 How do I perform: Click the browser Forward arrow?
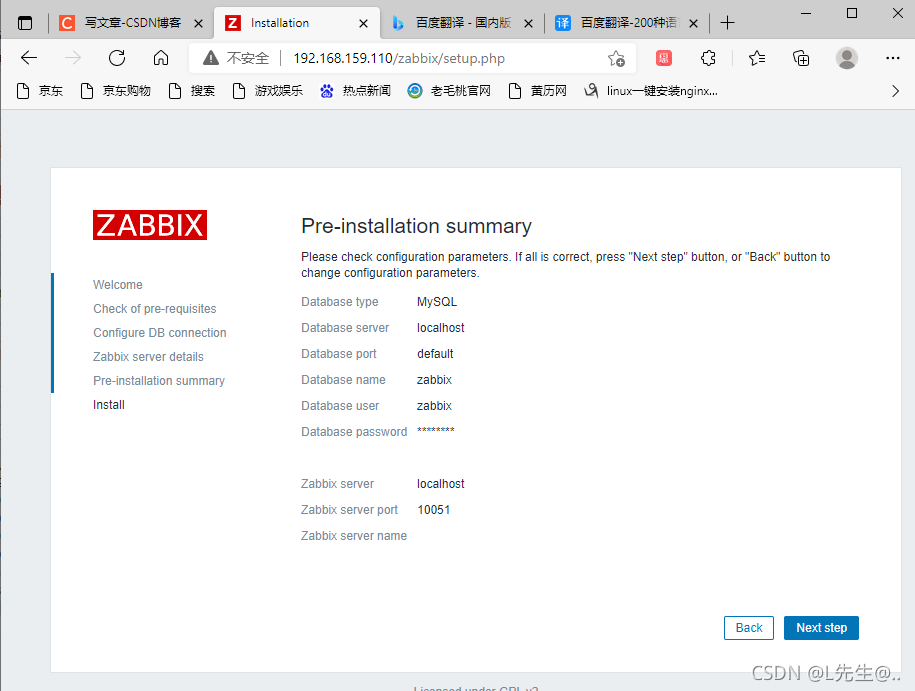(73, 58)
